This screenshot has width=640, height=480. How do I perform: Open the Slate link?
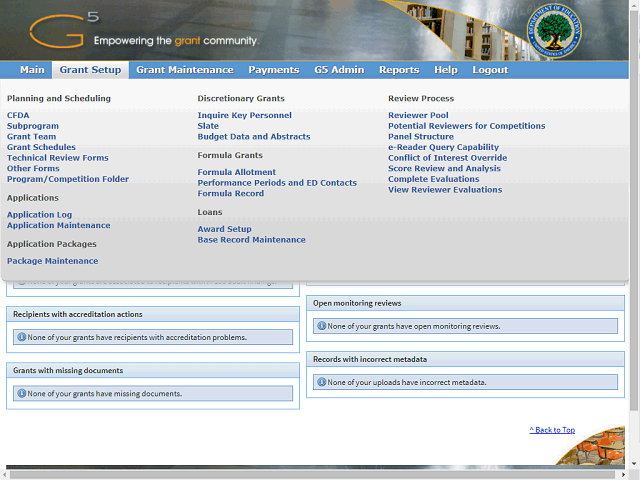pos(208,126)
